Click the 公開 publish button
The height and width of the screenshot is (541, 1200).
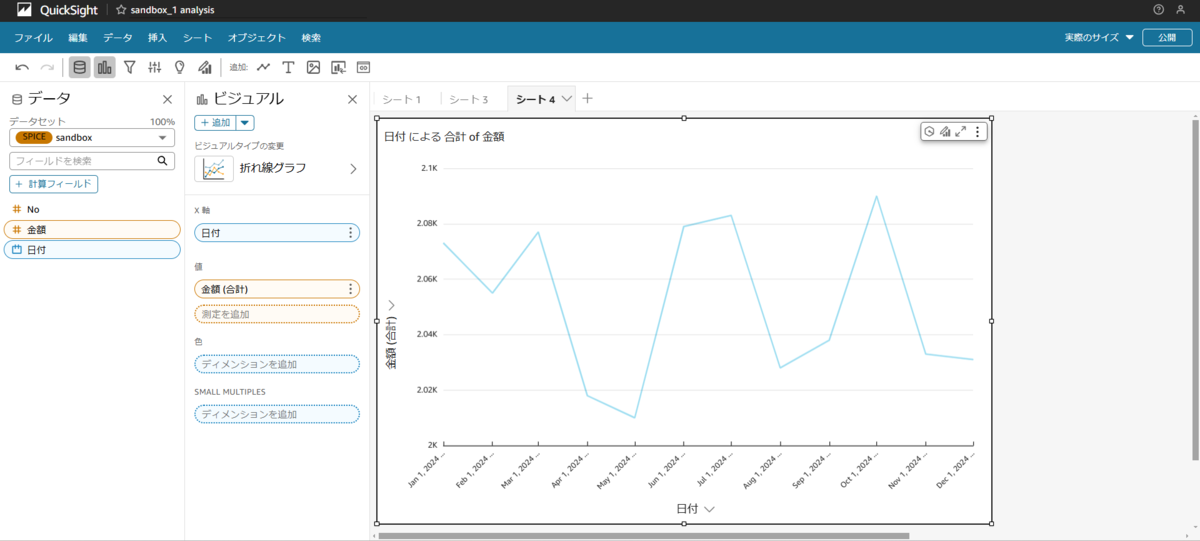[1166, 37]
